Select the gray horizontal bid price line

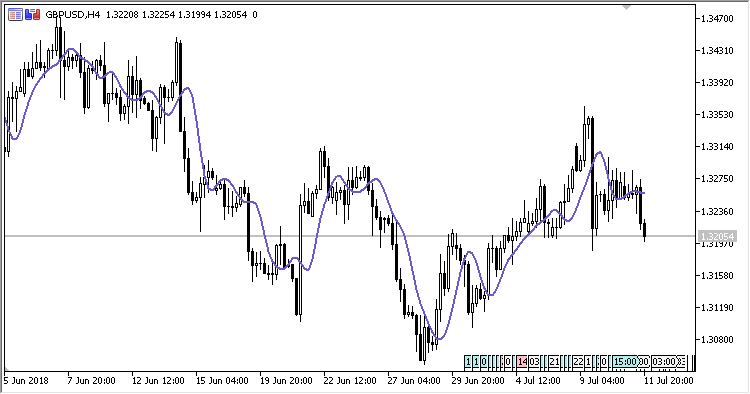click(349, 236)
